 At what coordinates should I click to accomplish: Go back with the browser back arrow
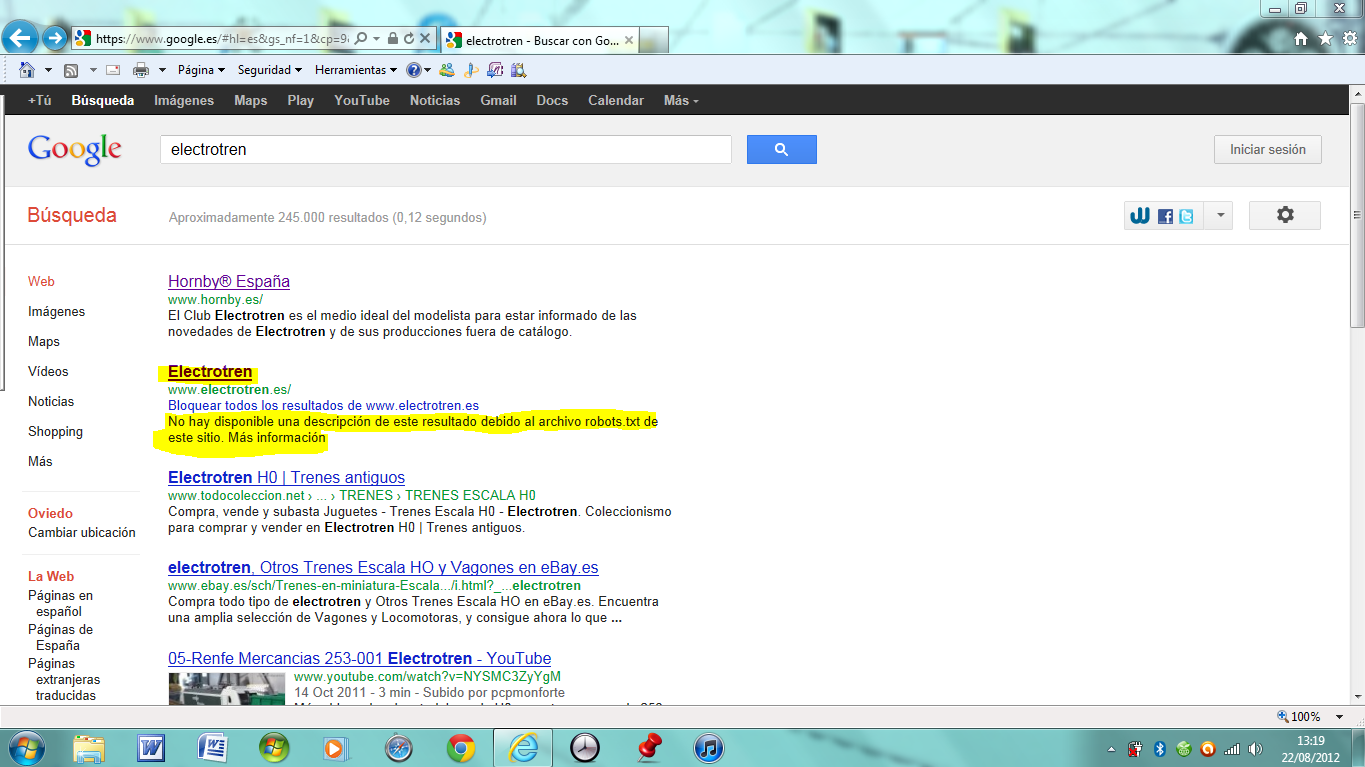pos(22,38)
